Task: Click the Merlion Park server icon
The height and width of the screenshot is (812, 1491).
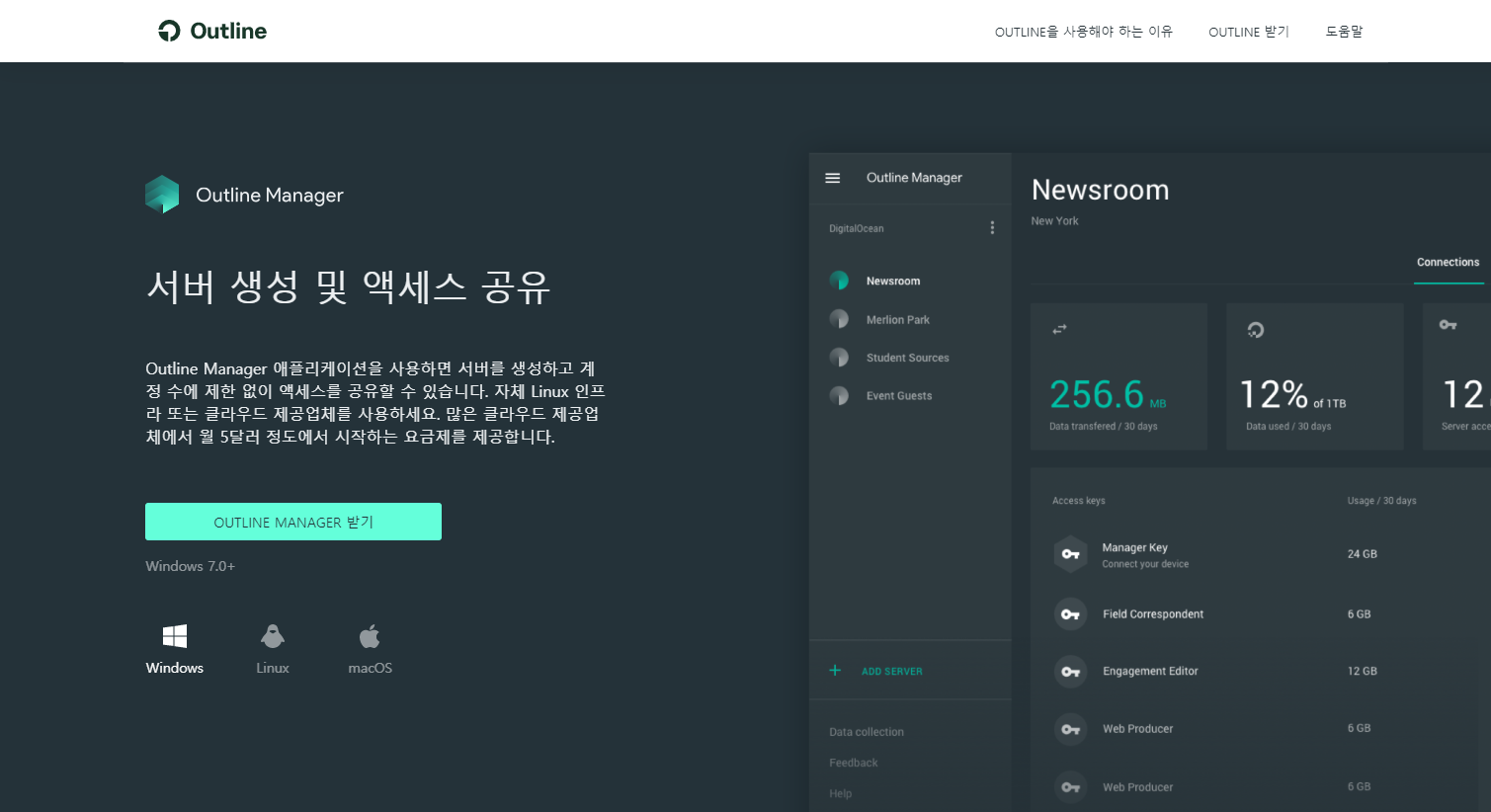Action: (839, 319)
